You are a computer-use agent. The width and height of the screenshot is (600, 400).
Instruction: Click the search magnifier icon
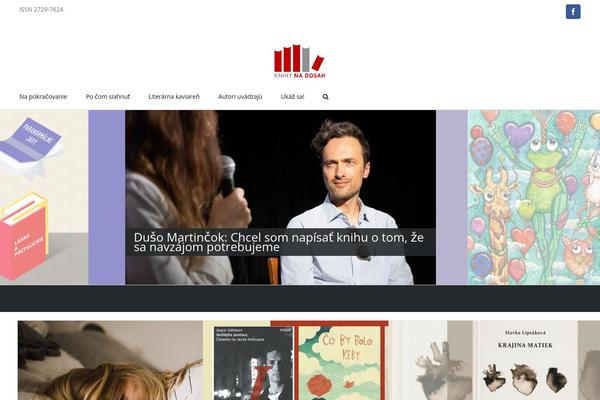(325, 97)
